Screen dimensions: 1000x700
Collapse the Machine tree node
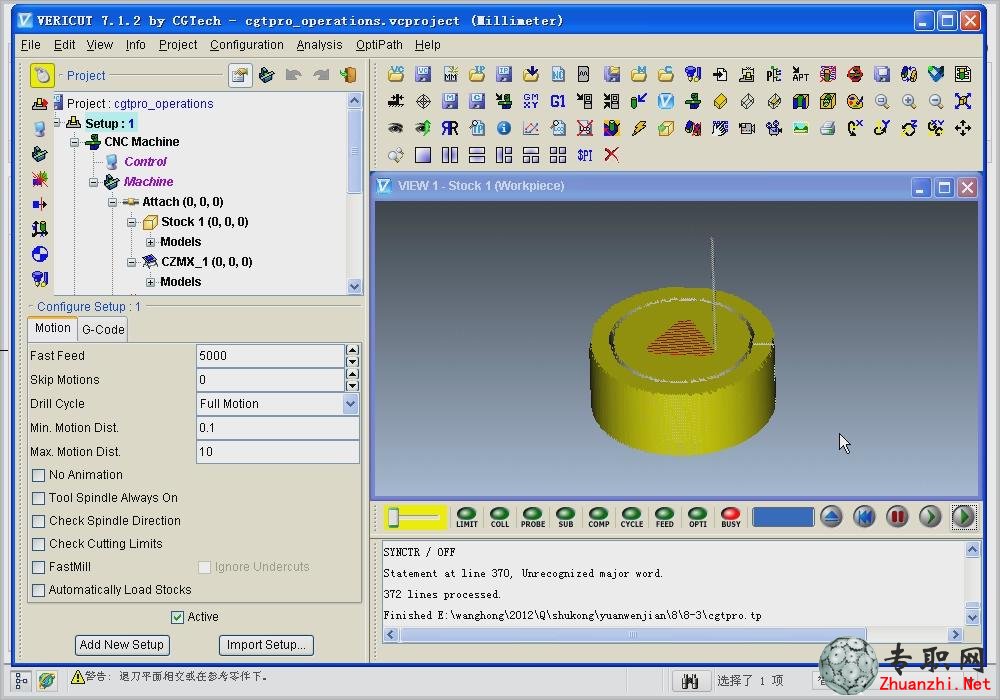pyautogui.click(x=94, y=182)
